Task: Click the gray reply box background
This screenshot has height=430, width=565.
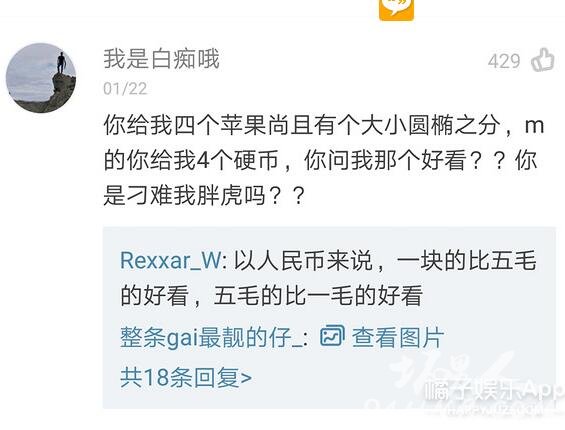Action: point(329,318)
